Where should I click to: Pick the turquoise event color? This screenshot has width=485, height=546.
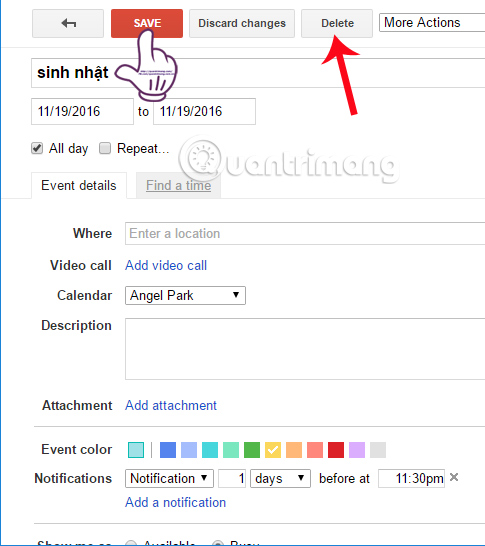[210, 450]
